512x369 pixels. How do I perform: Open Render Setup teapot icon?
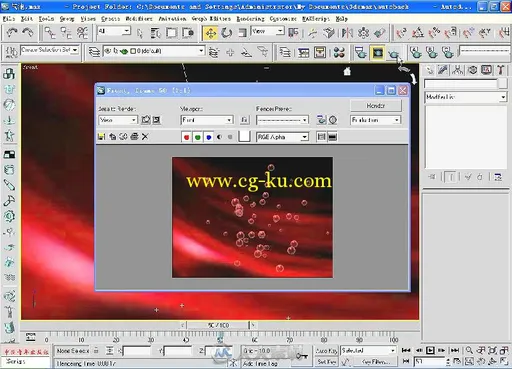tap(360, 52)
